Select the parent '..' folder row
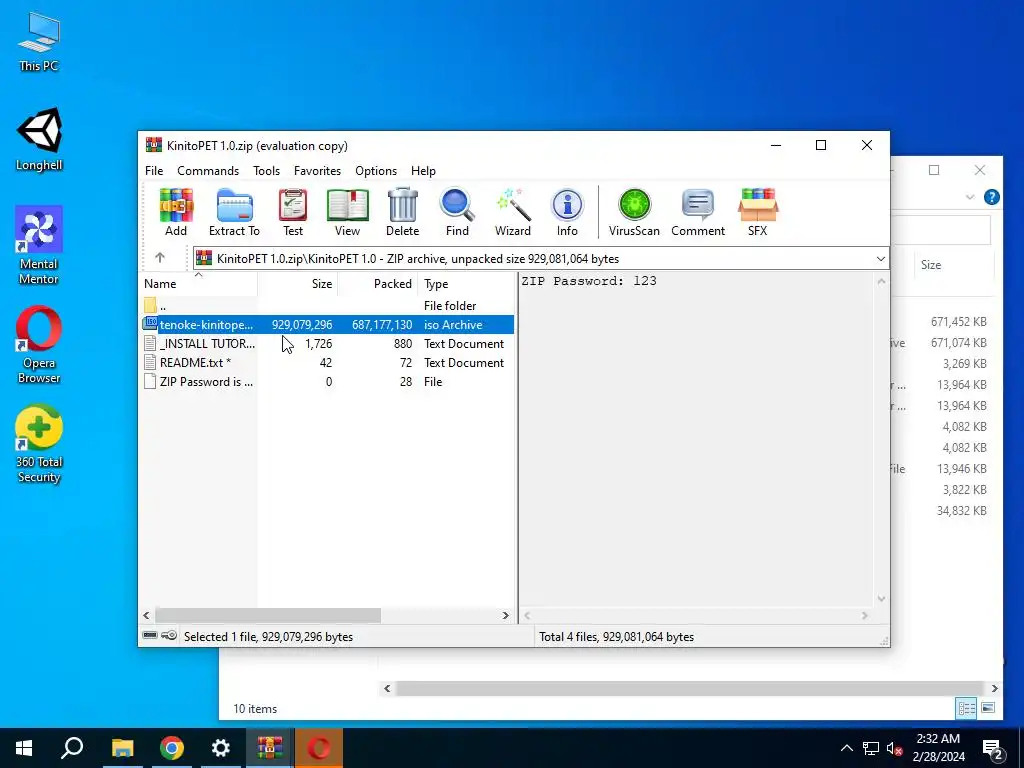 point(327,306)
